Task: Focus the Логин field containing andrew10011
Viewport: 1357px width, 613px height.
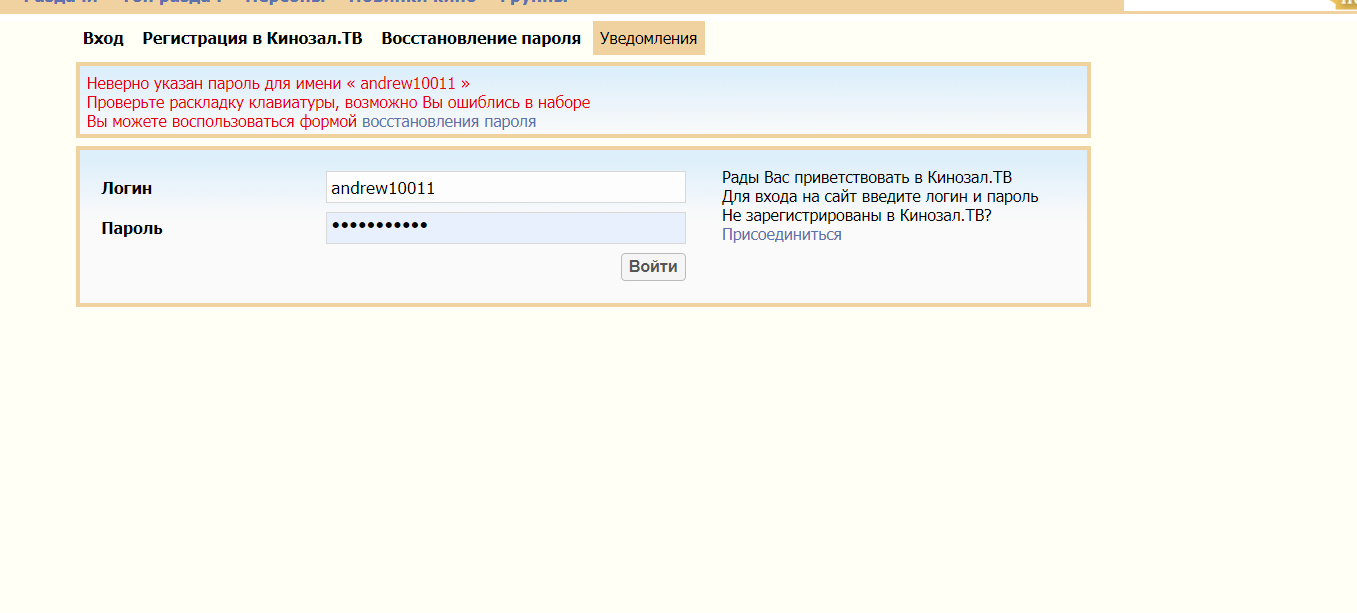Action: (506, 187)
